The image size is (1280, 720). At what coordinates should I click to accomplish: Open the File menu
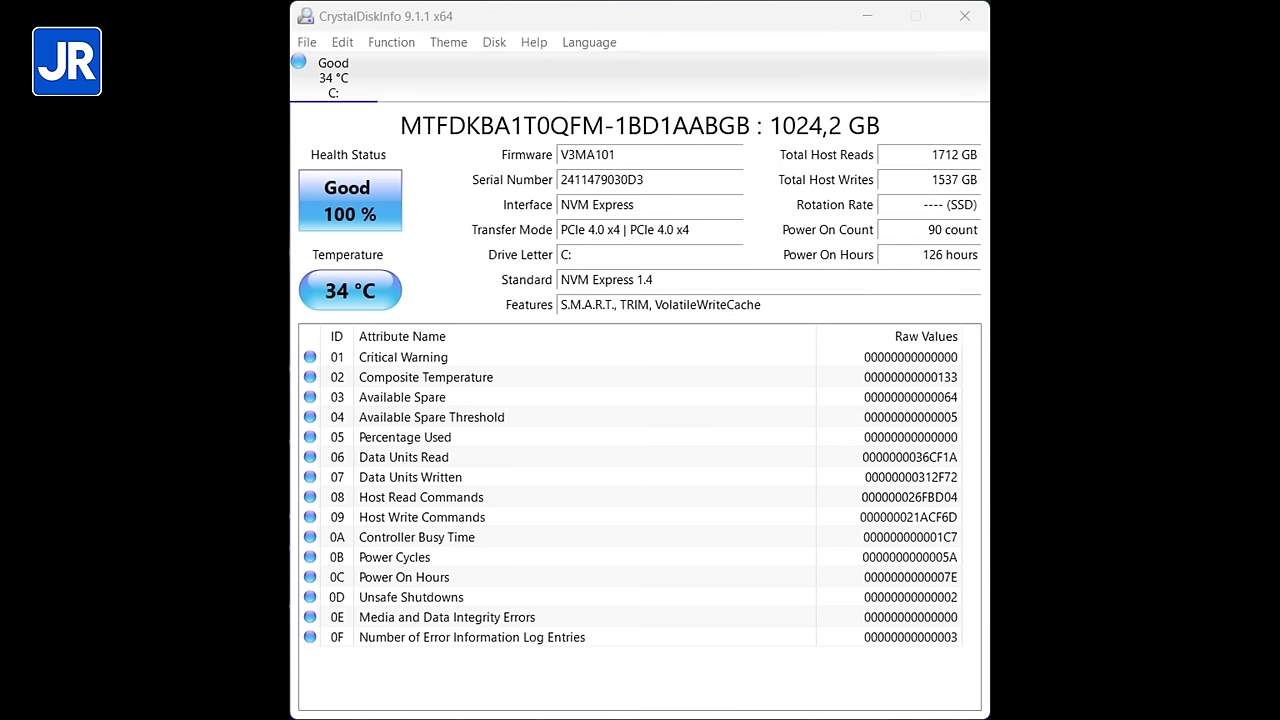[x=307, y=42]
